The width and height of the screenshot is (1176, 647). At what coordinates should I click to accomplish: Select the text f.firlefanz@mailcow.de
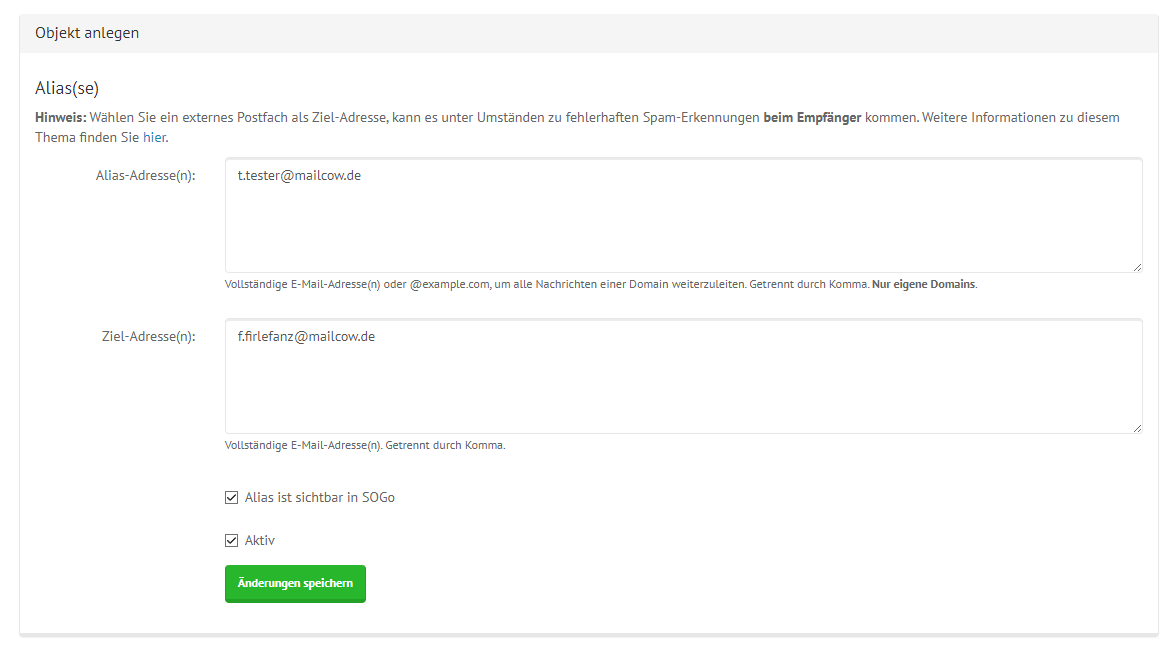click(x=305, y=336)
